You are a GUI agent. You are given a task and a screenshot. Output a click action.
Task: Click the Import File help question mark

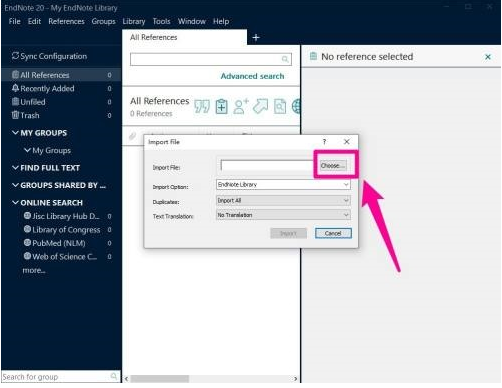(324, 142)
